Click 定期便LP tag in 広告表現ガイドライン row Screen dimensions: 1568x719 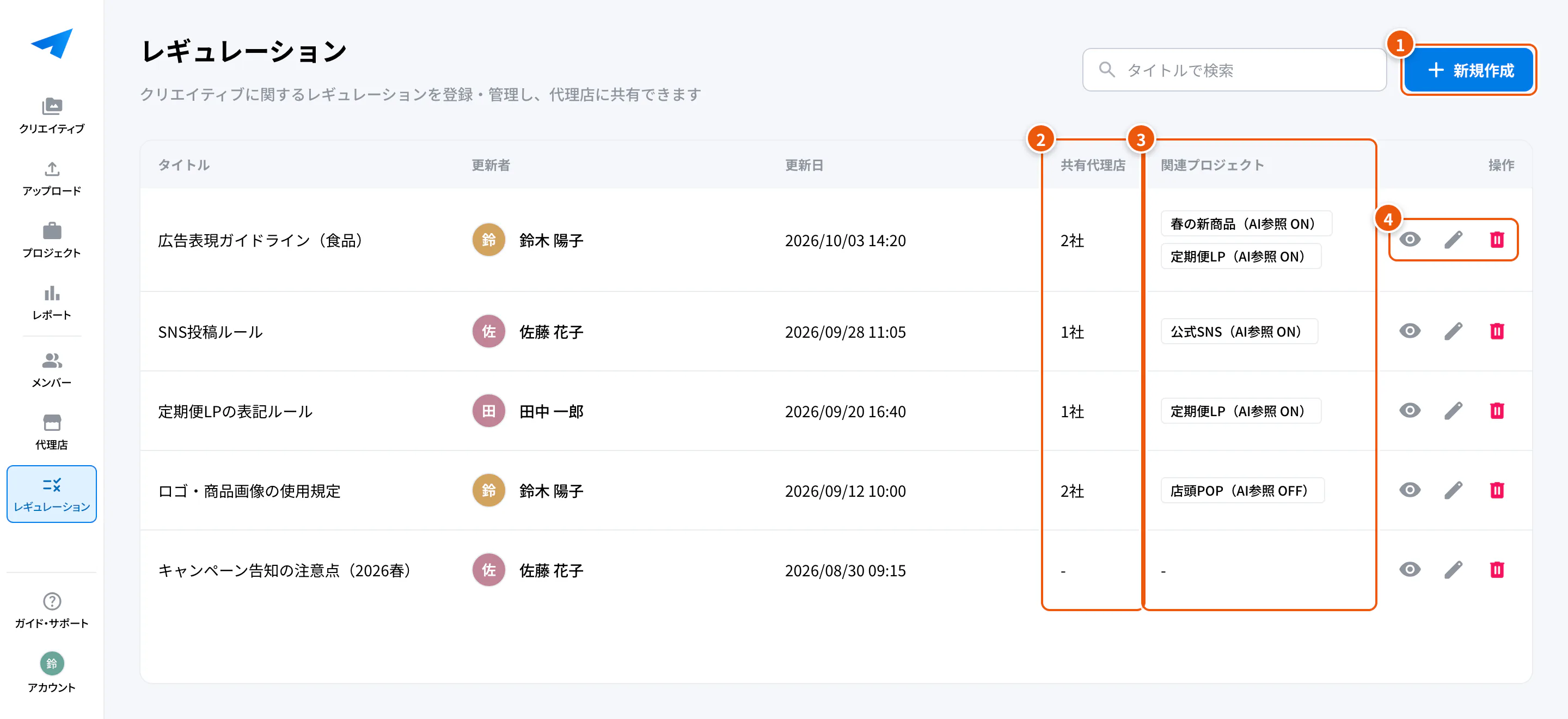click(1241, 257)
